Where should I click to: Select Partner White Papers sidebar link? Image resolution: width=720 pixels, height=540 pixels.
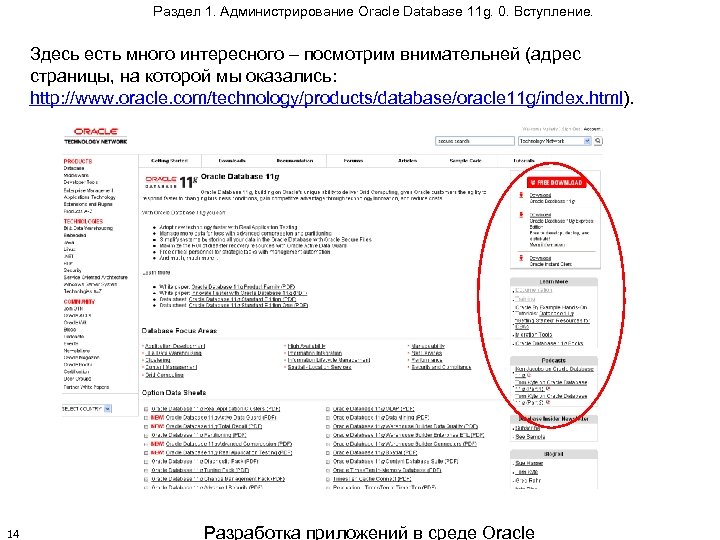pyautogui.click(x=86, y=387)
